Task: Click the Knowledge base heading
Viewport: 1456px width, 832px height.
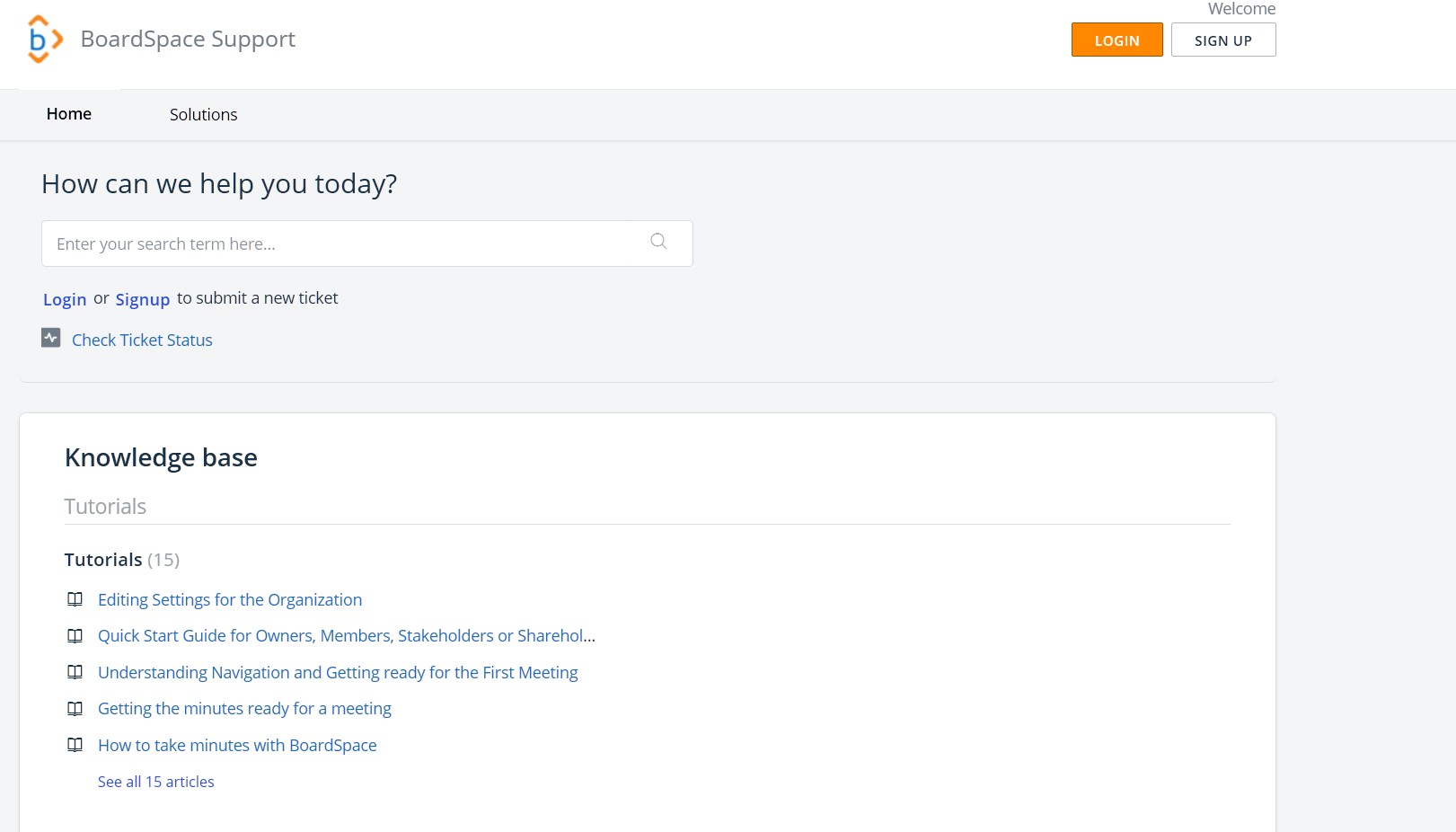Action: tap(161, 457)
